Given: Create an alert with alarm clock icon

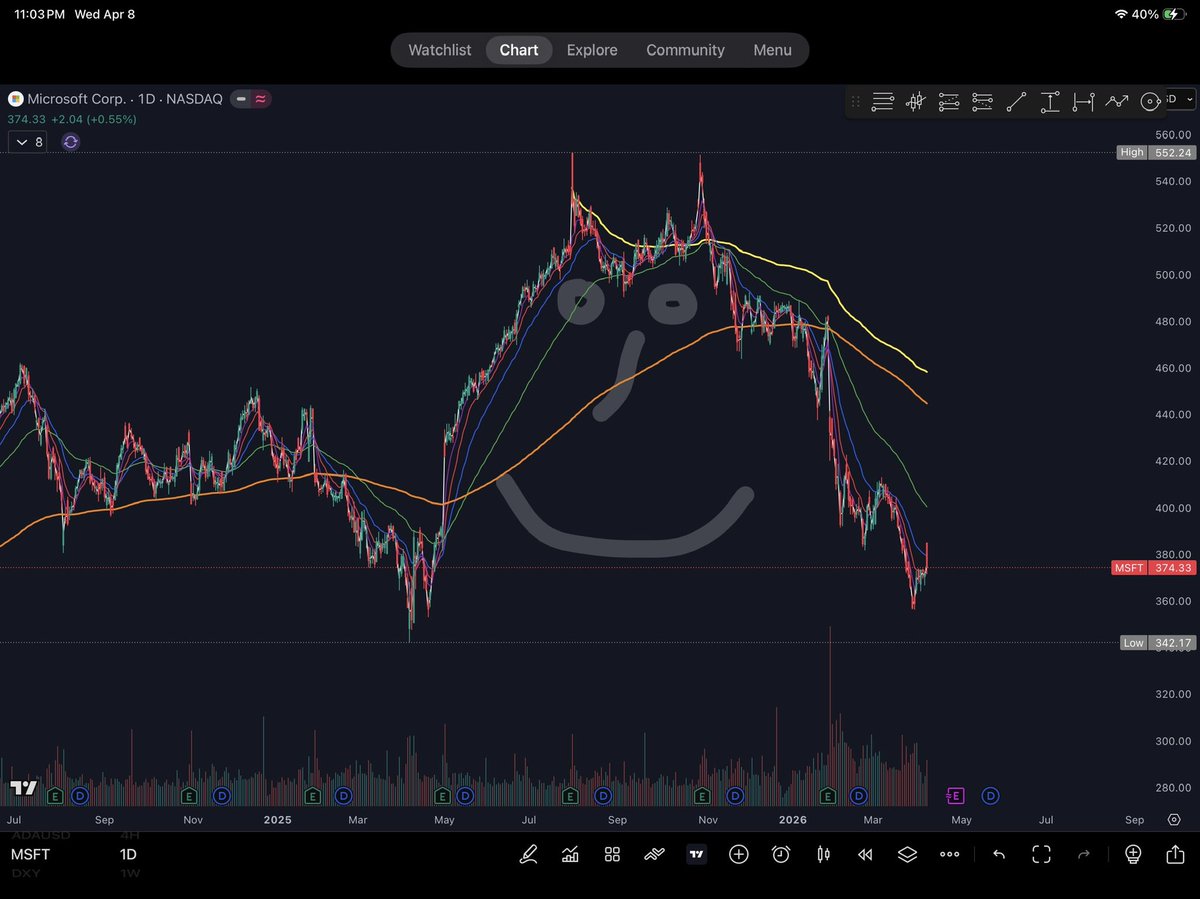Looking at the screenshot, I should coord(781,854).
